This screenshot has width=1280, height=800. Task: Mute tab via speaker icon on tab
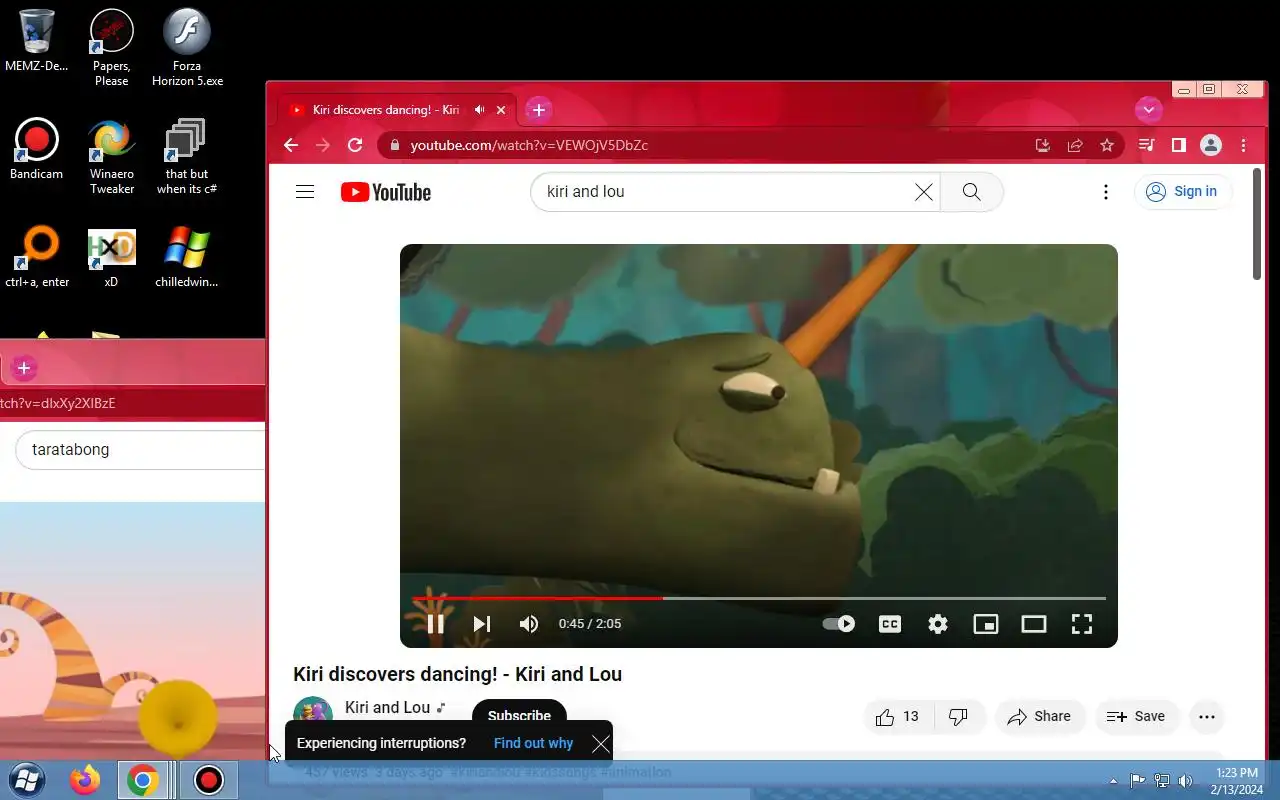480,110
